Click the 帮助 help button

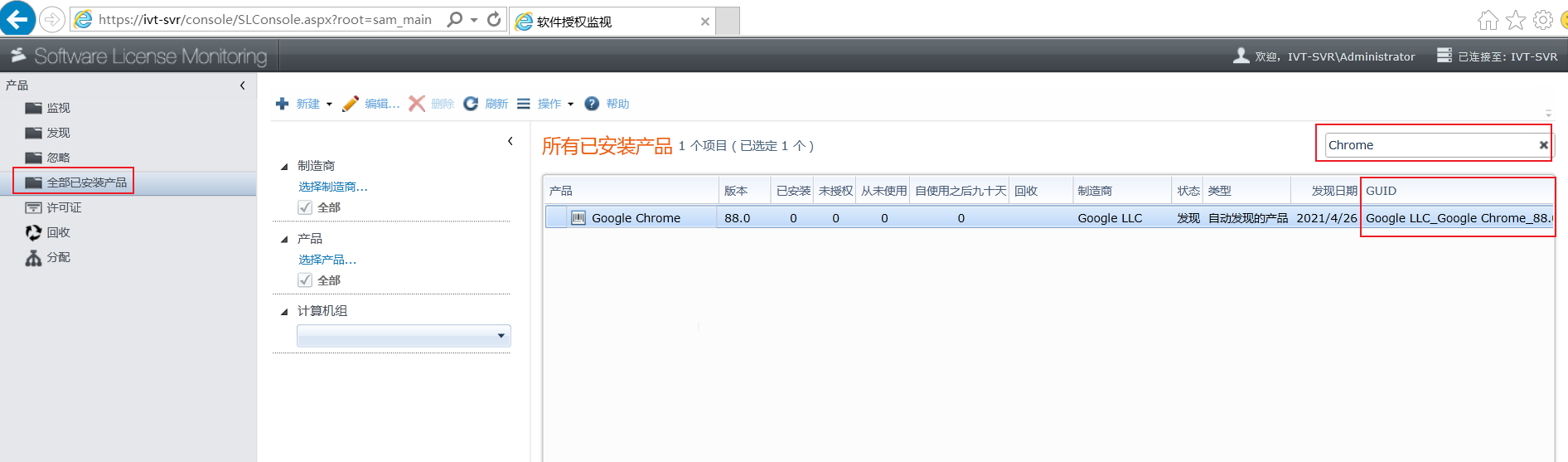[607, 104]
